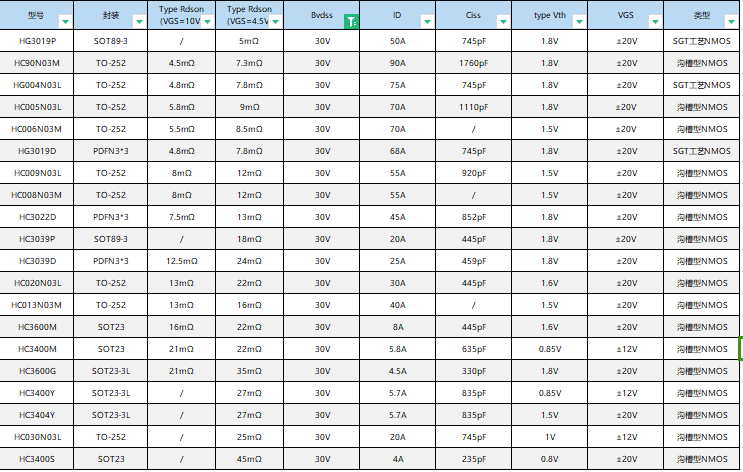Click the 0.85V Vth cell for HC3400Y
743x472 pixels.
[549, 393]
